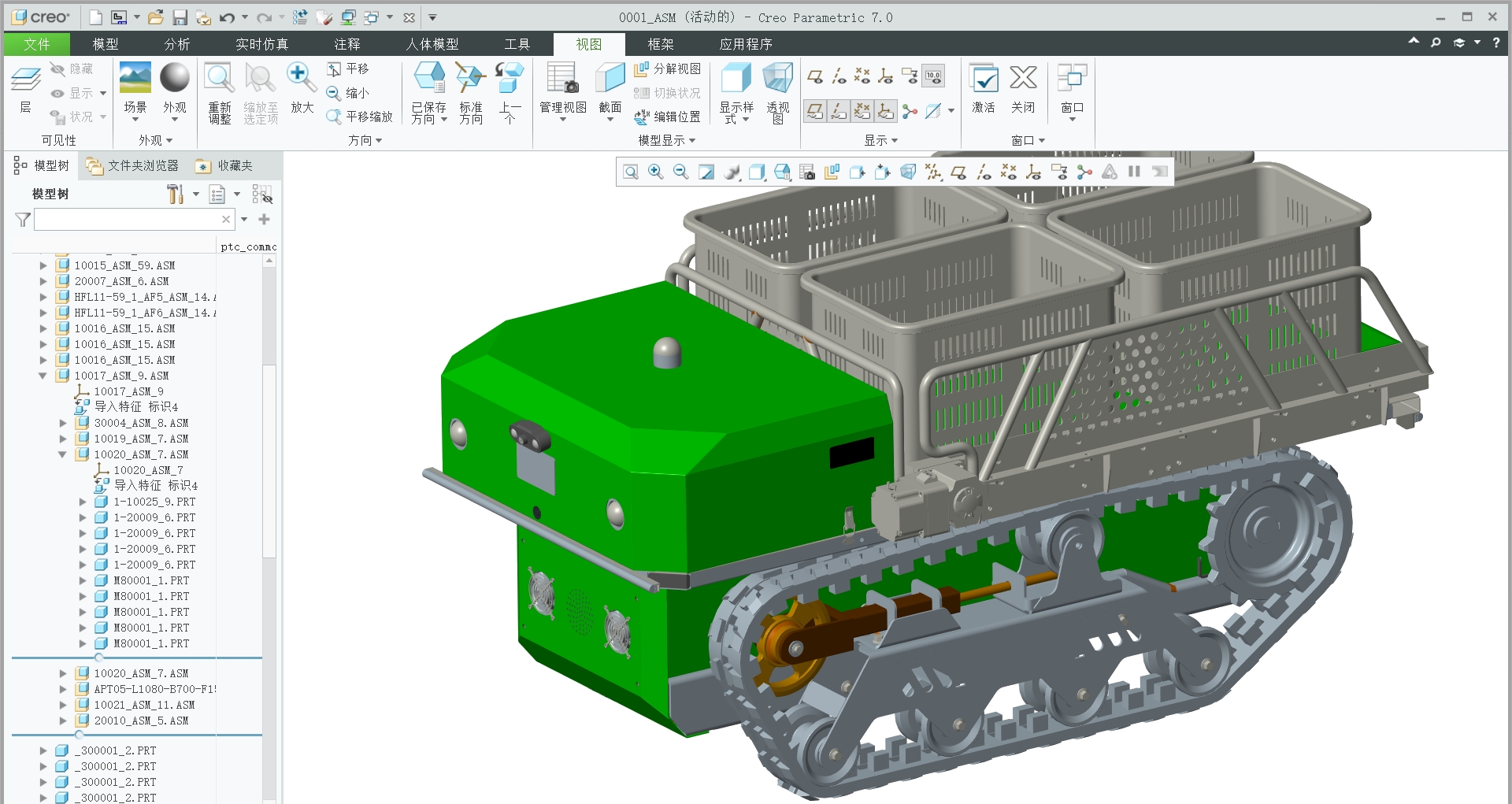
Task: Open the 显示 group dropdown
Action: 880,140
